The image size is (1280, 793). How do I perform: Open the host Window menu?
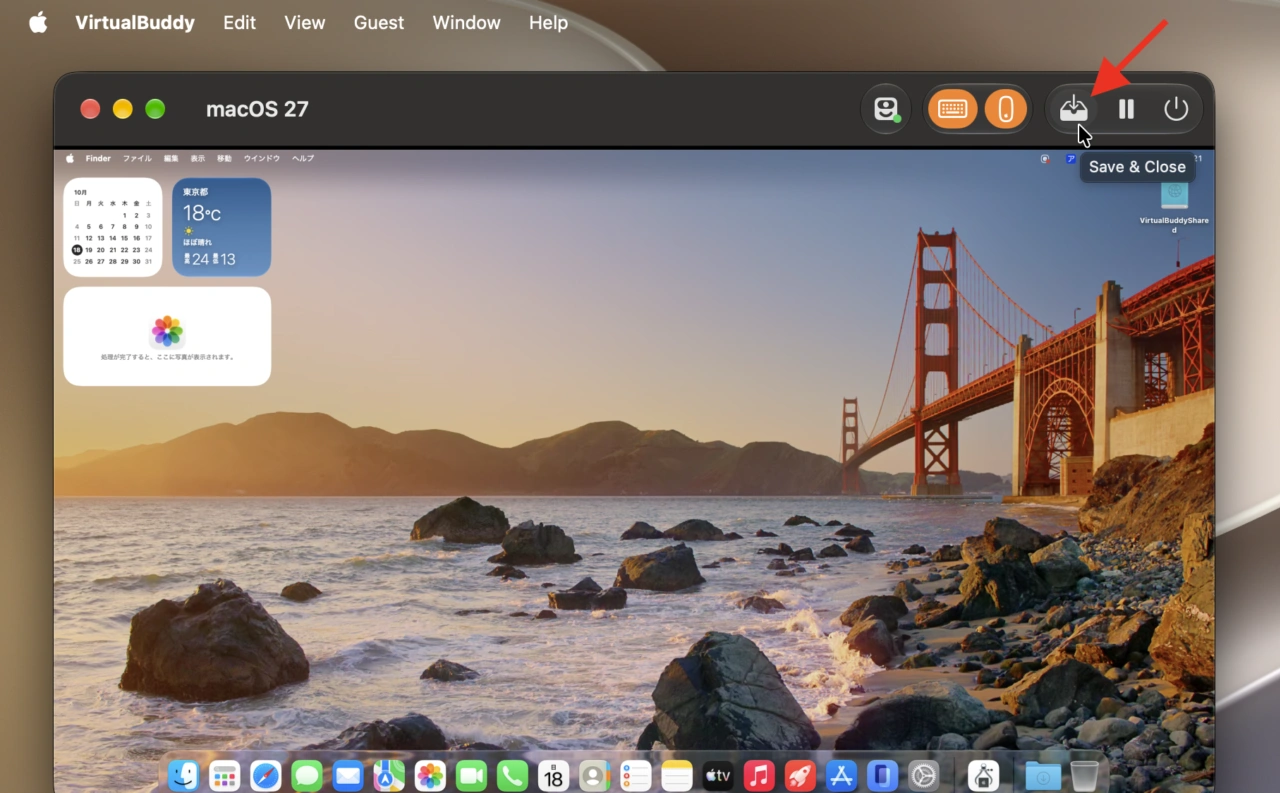coord(466,23)
